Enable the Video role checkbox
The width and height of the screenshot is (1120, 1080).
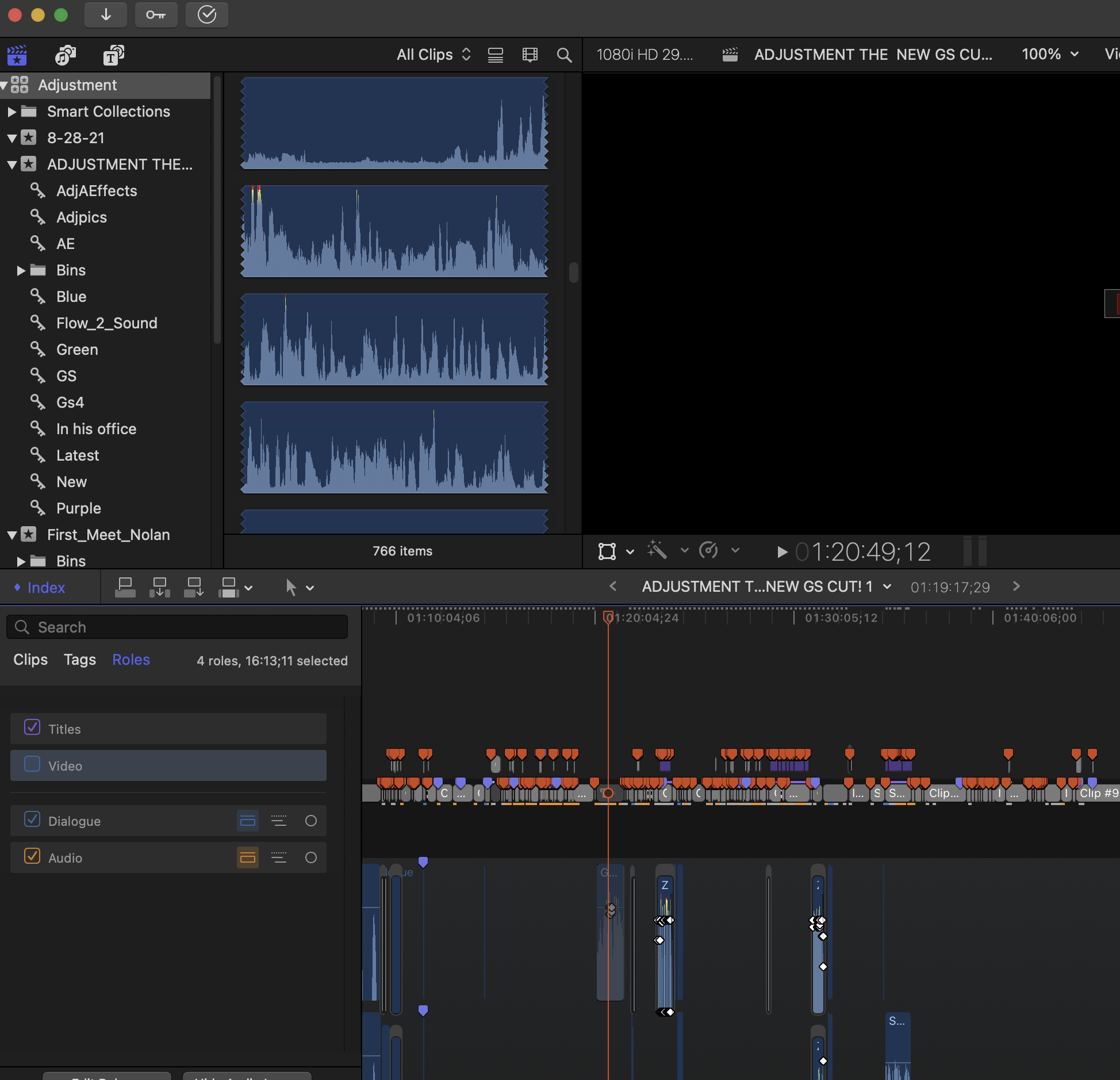point(33,765)
